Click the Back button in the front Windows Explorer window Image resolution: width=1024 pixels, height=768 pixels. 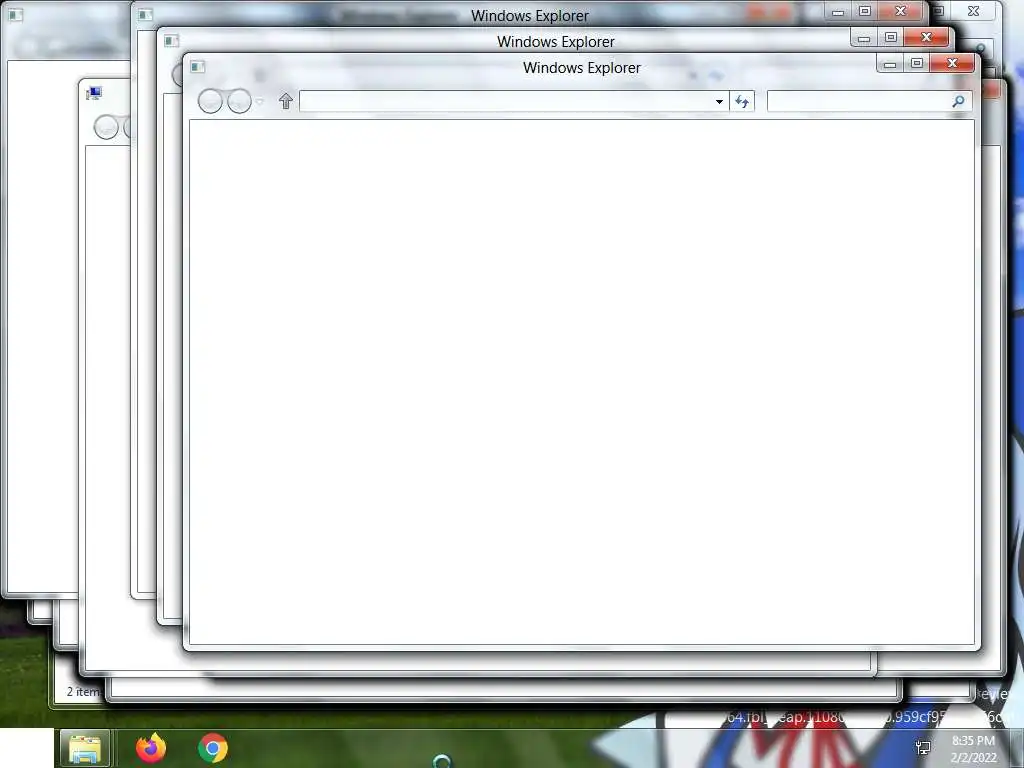point(210,101)
